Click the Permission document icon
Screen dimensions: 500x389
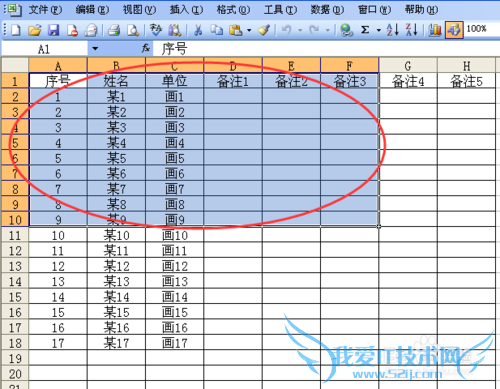(72, 30)
